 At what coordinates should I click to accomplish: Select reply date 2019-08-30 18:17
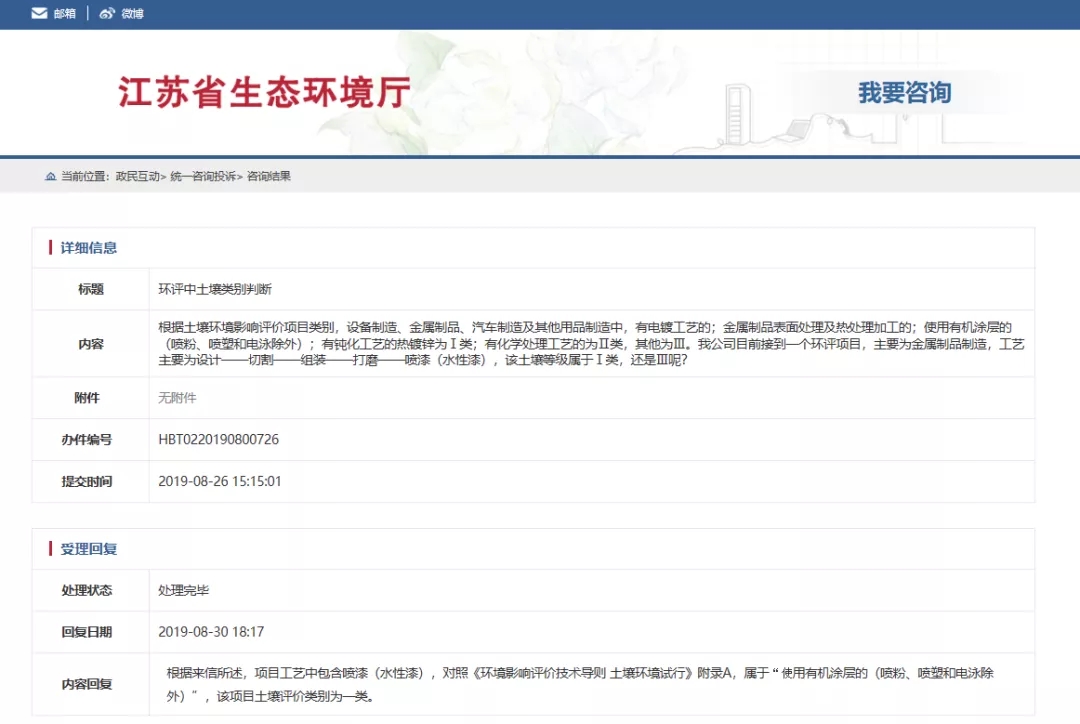[211, 632]
